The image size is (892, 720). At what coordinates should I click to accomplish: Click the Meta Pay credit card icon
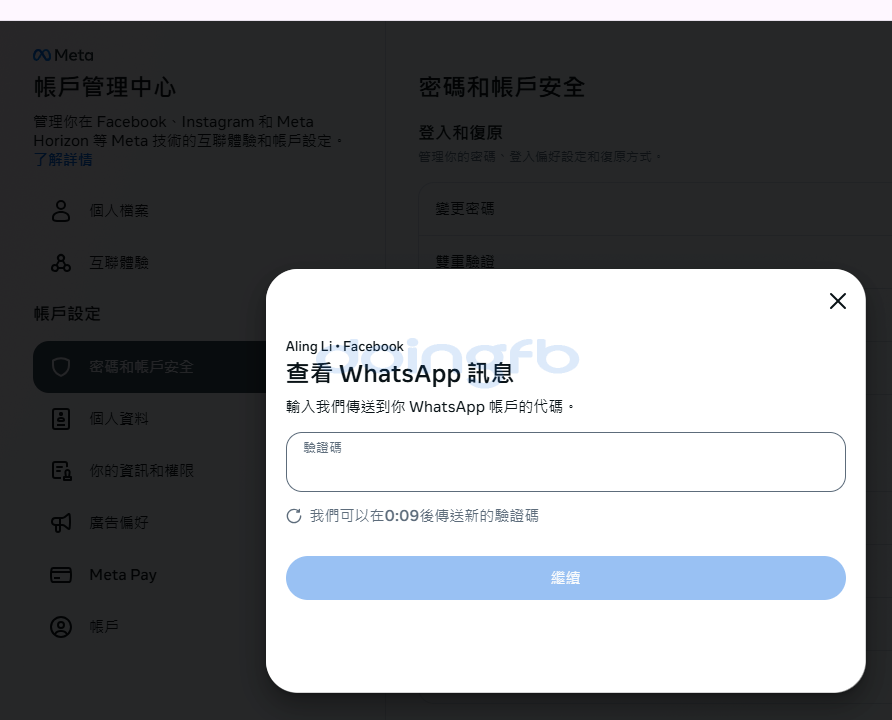(61, 575)
